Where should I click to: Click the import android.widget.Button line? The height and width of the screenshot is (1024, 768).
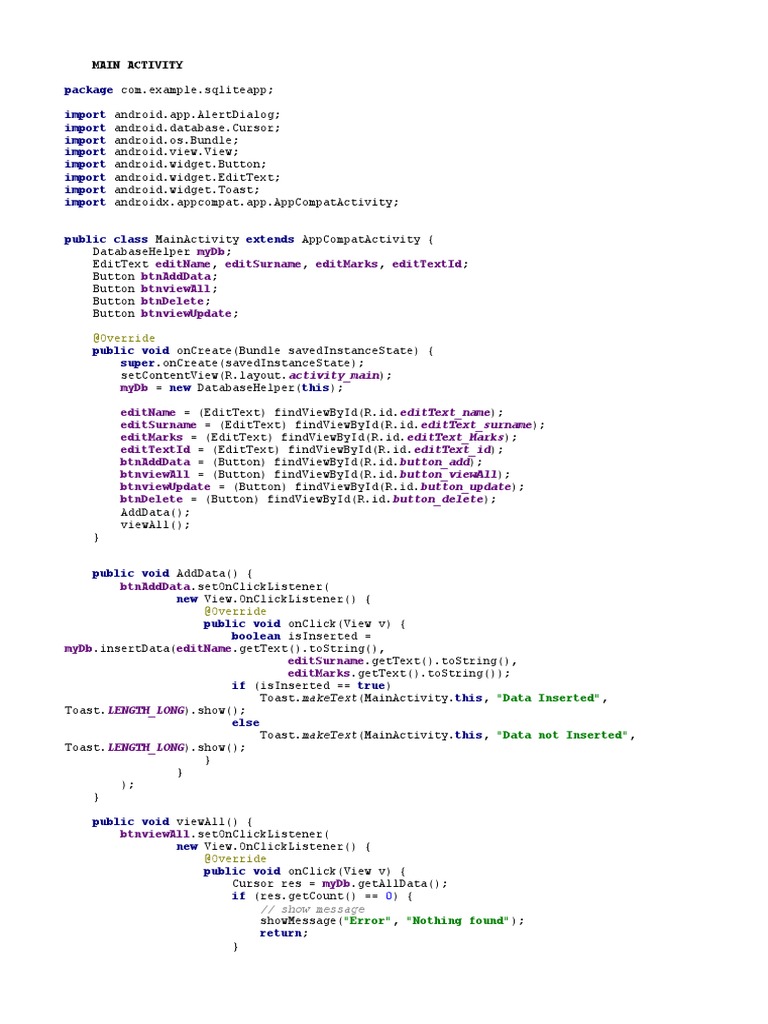(165, 165)
